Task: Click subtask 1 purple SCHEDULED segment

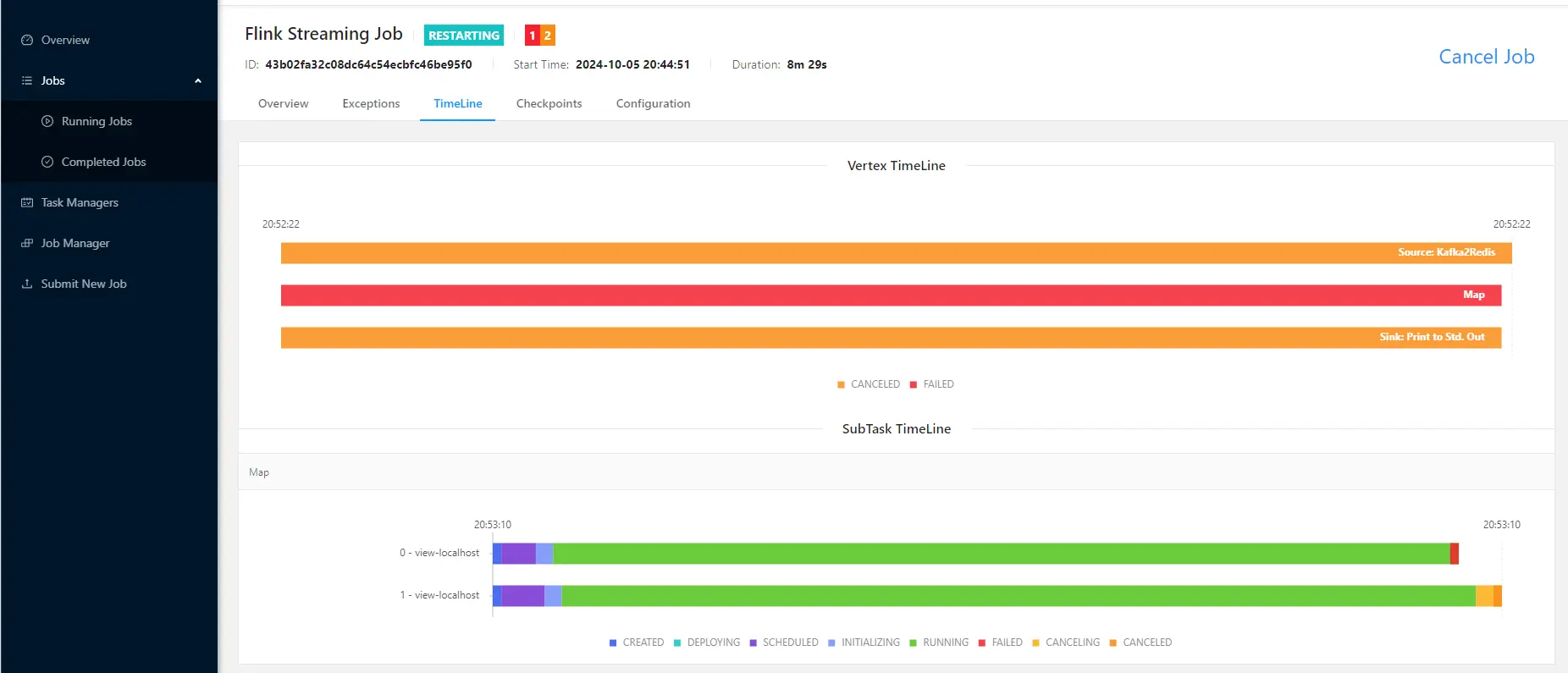Action: (x=523, y=596)
